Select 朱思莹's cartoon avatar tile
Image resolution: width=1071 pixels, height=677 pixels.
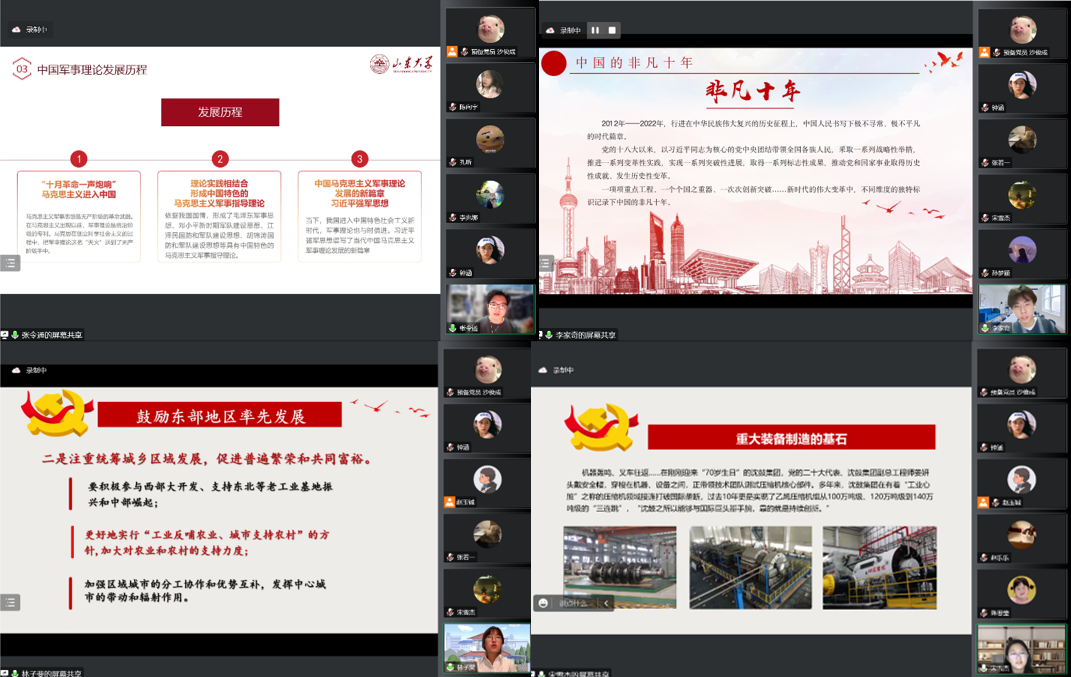[1021, 590]
